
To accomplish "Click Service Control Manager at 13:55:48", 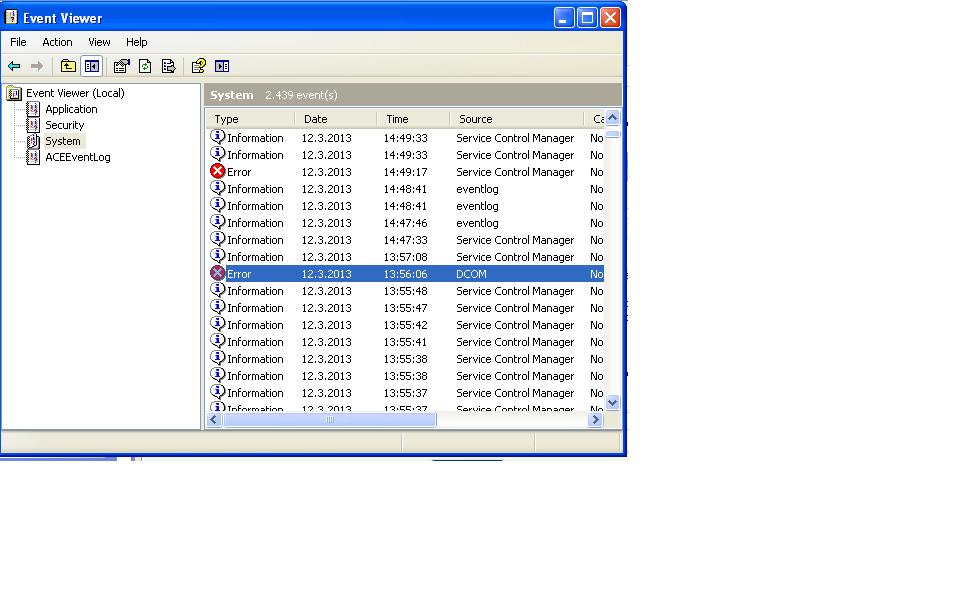I will tap(515, 291).
